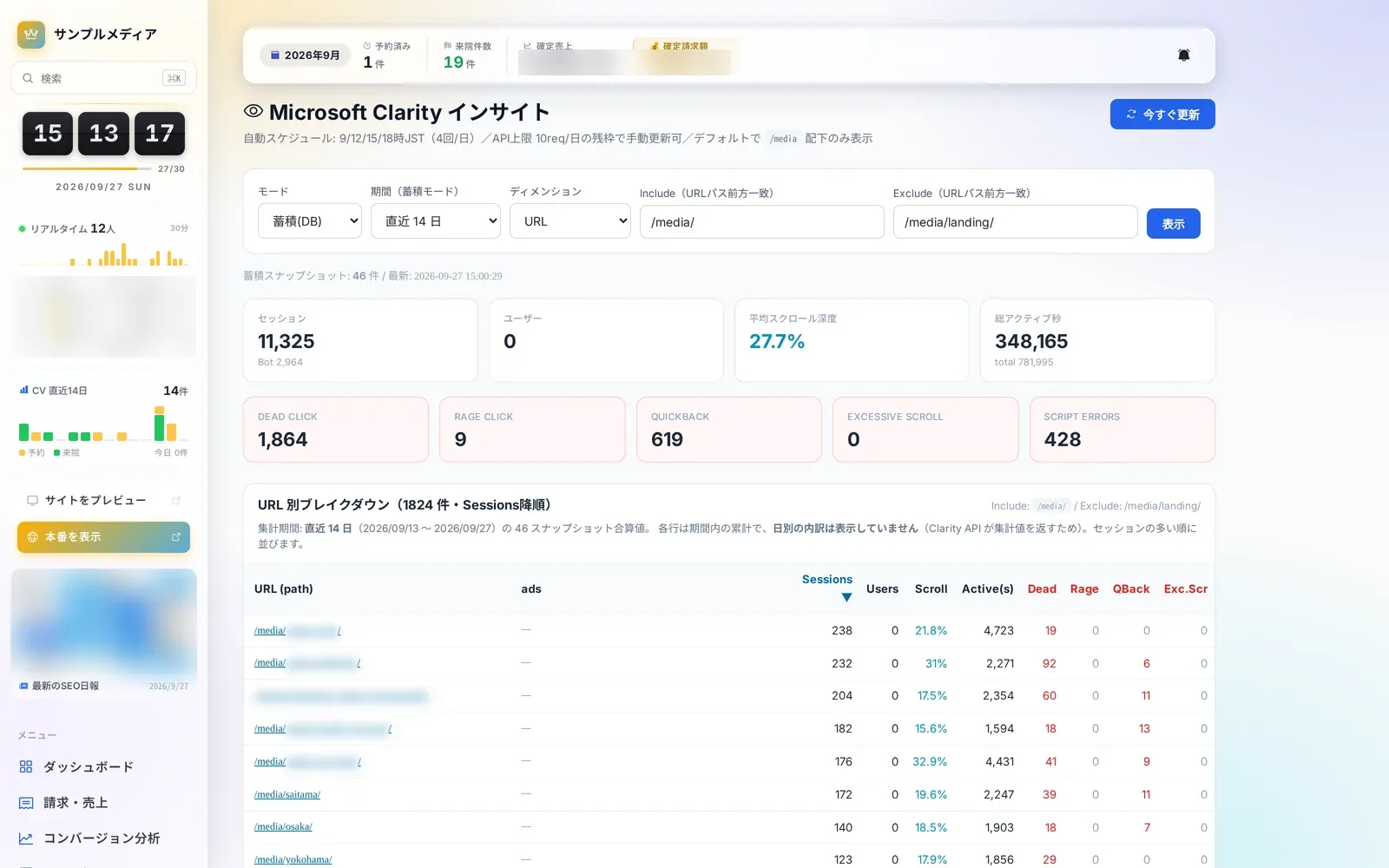Click the ダッシュボード grid icon
This screenshot has width=1389, height=868.
coord(26,766)
